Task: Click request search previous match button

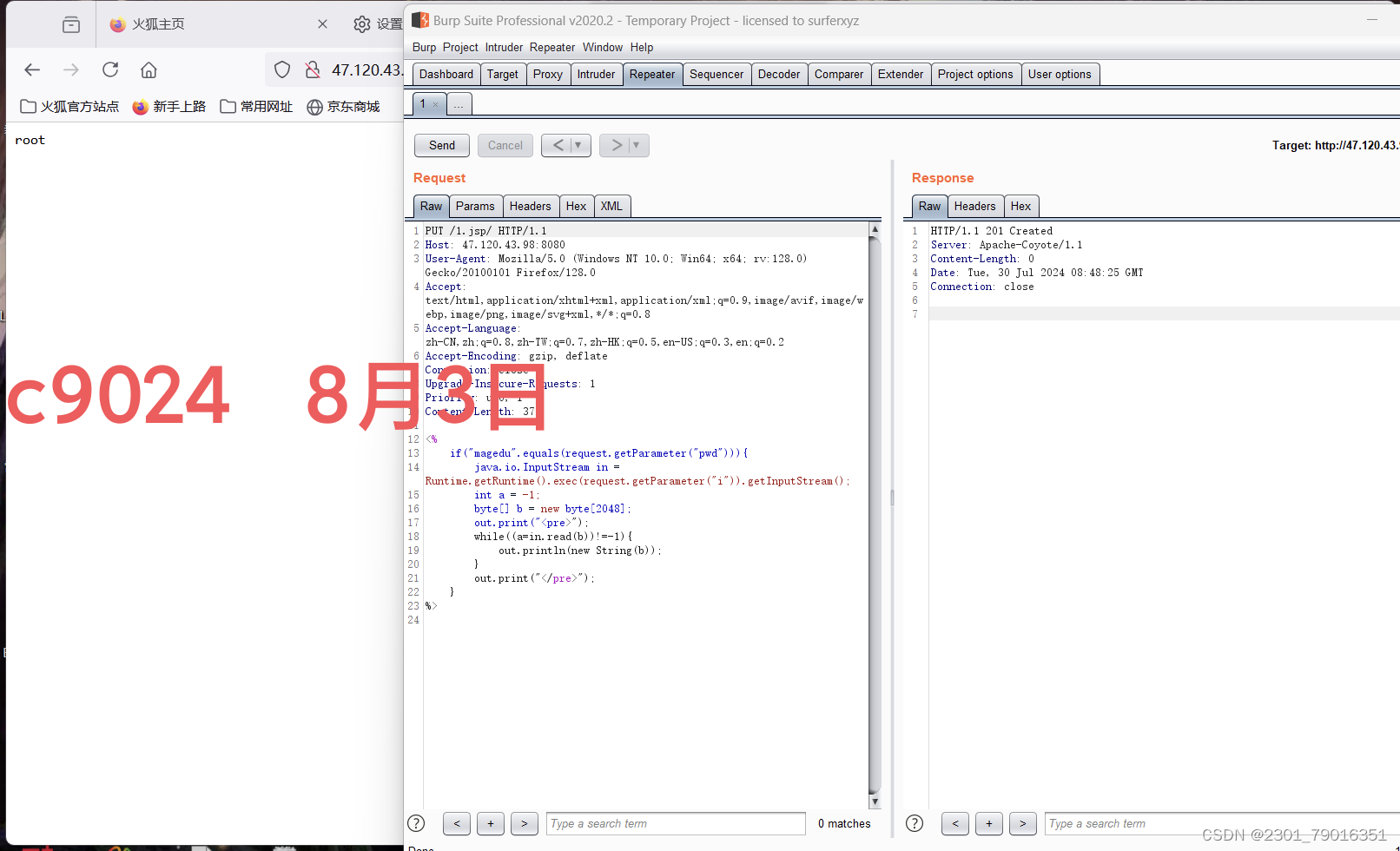Action: pyautogui.click(x=457, y=823)
